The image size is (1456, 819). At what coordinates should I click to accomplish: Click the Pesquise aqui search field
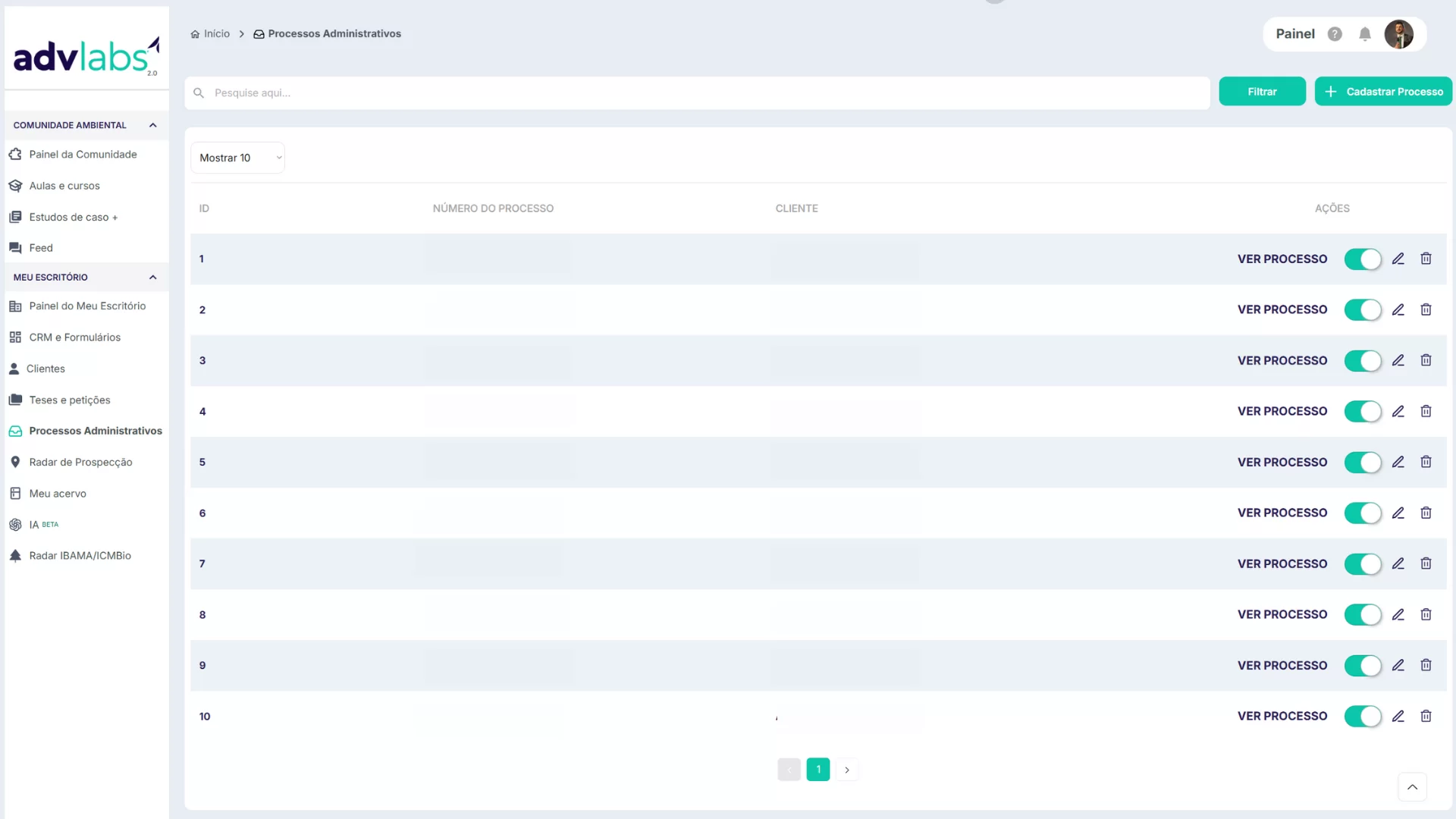[698, 93]
